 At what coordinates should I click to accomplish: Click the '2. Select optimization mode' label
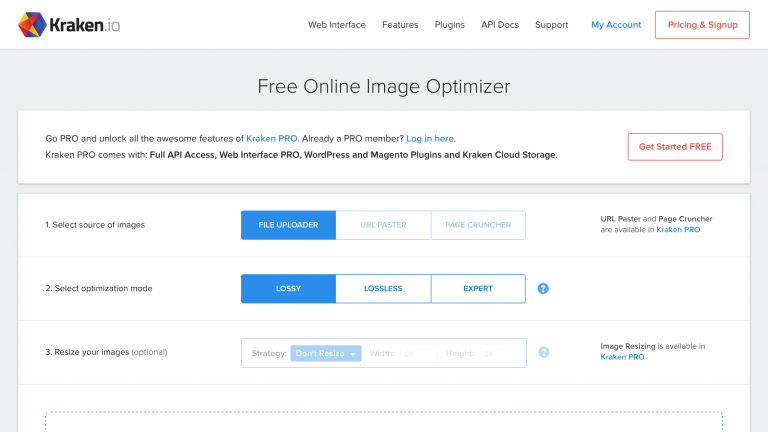pos(98,288)
